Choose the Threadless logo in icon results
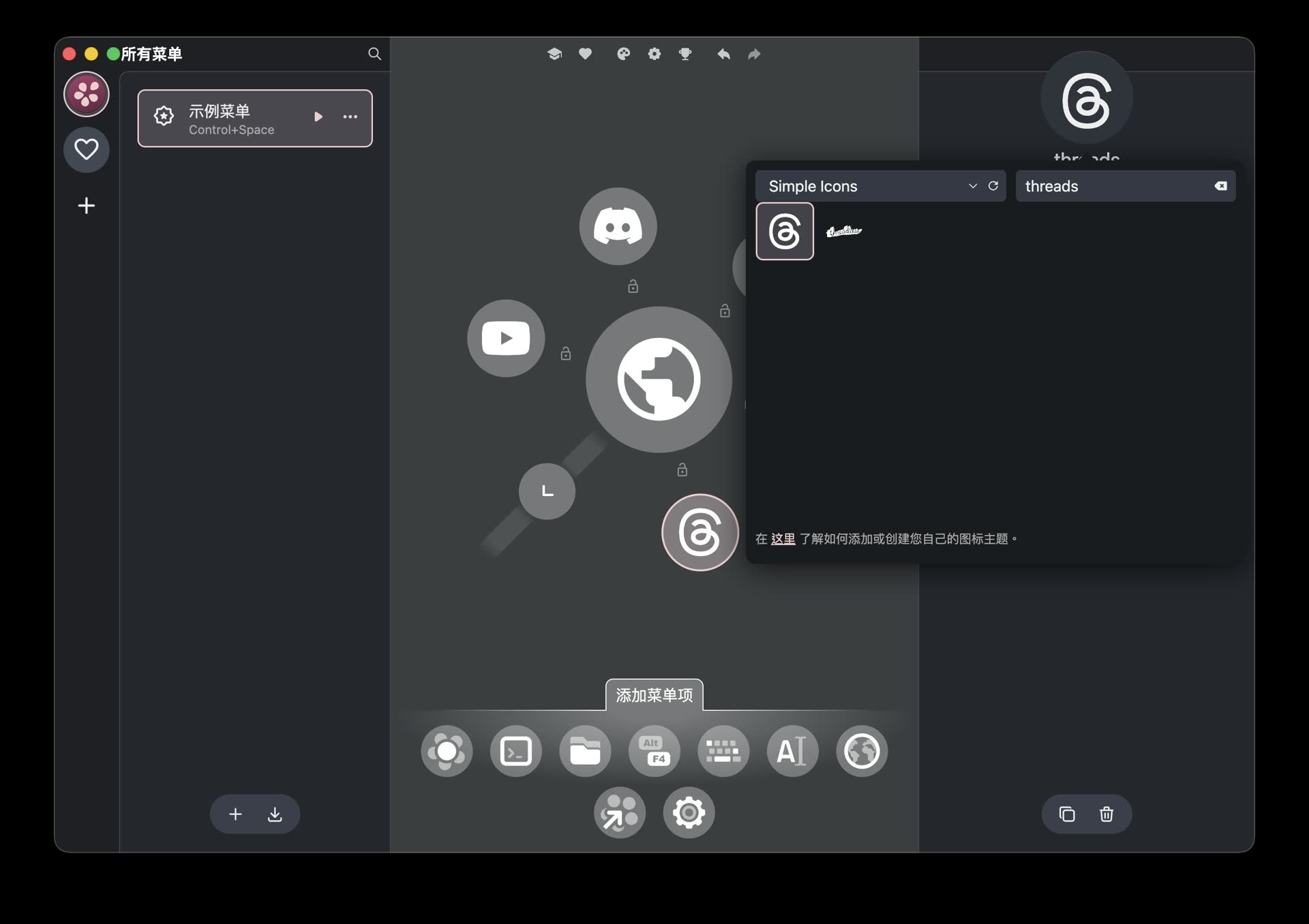The image size is (1309, 924). [x=843, y=231]
